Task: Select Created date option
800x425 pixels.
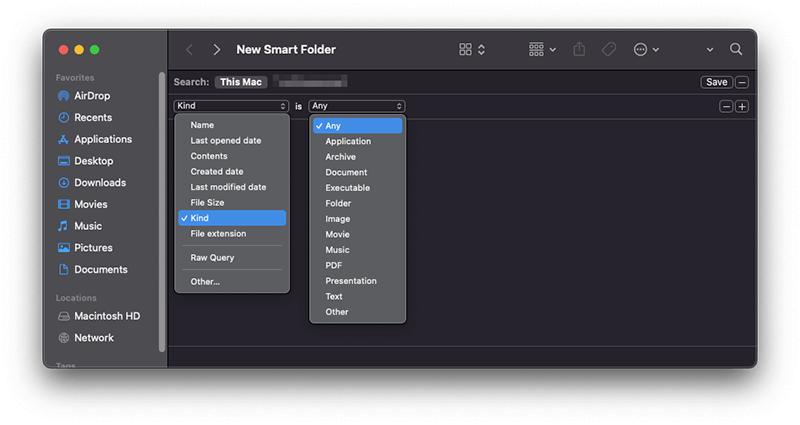Action: pyautogui.click(x=232, y=171)
